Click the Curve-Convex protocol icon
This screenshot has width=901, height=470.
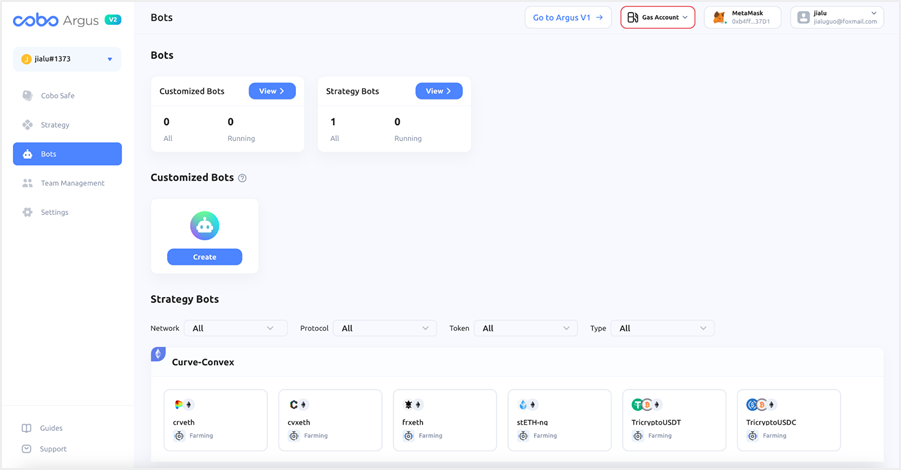[158, 354]
